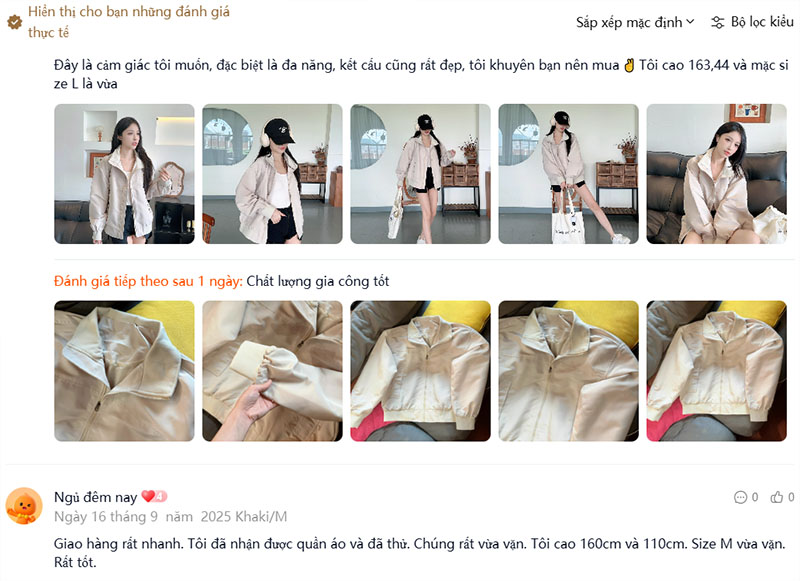Viewport: 800px width, 581px height.
Task: Click the orange reviewer avatar
Action: point(24,506)
